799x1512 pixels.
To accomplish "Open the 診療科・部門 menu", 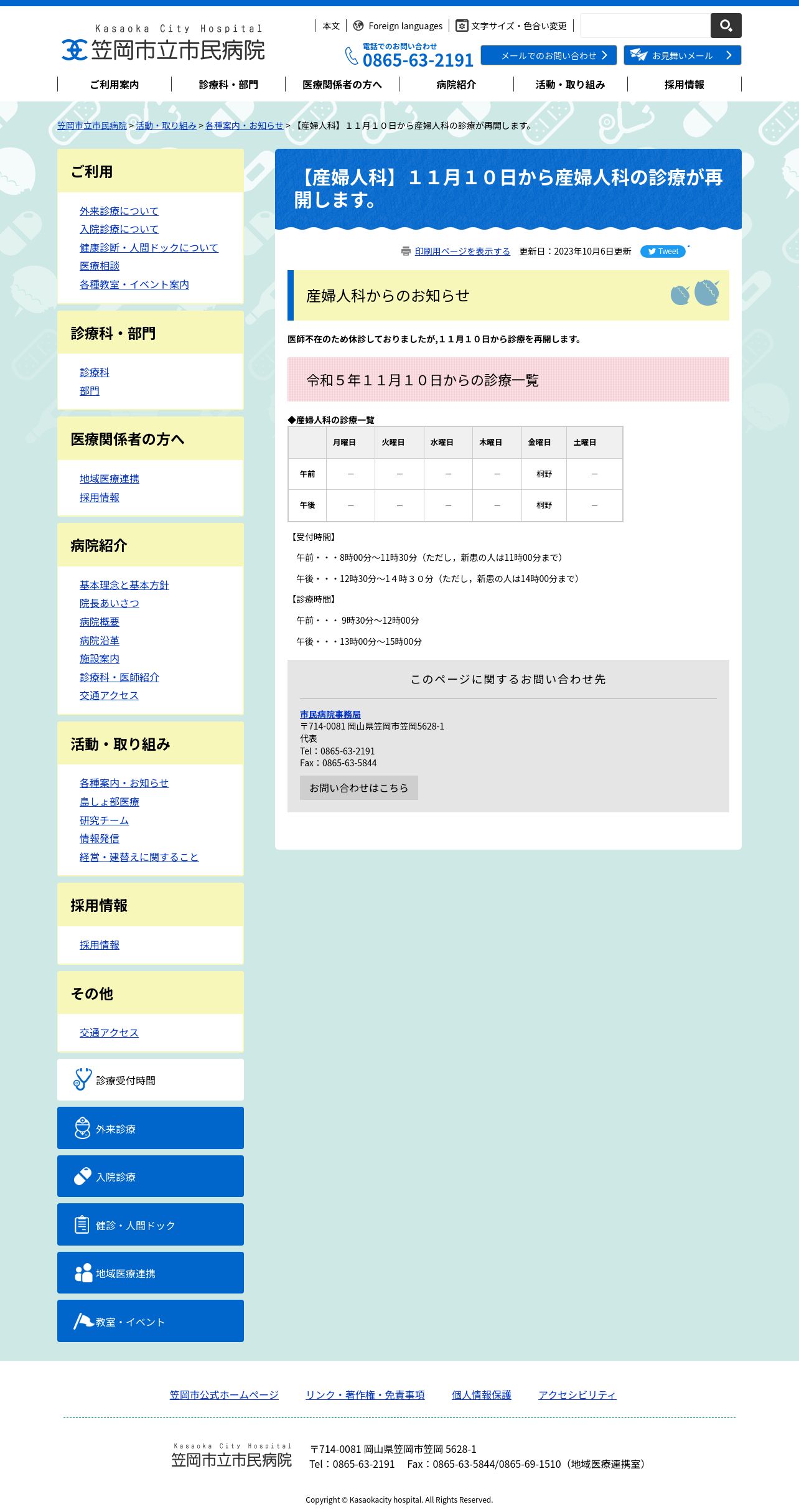I will (228, 85).
